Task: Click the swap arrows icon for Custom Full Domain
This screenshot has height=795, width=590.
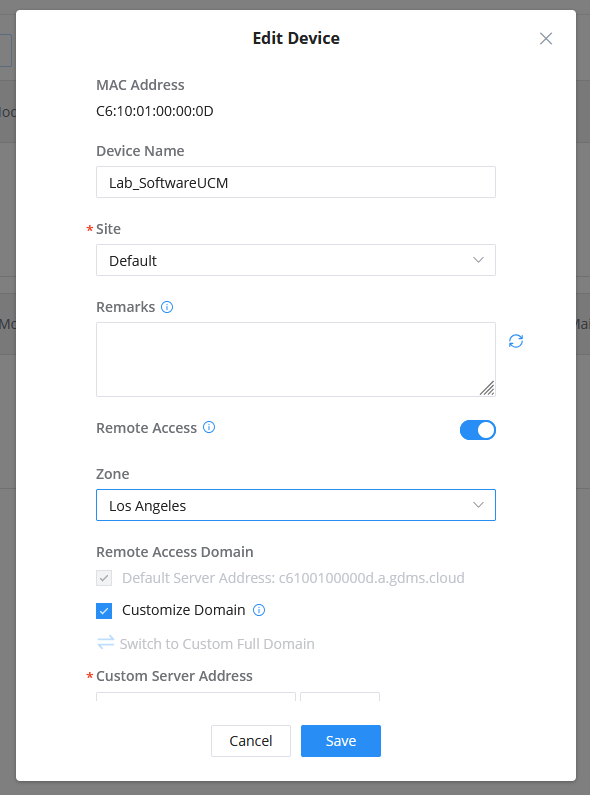Action: [x=105, y=643]
